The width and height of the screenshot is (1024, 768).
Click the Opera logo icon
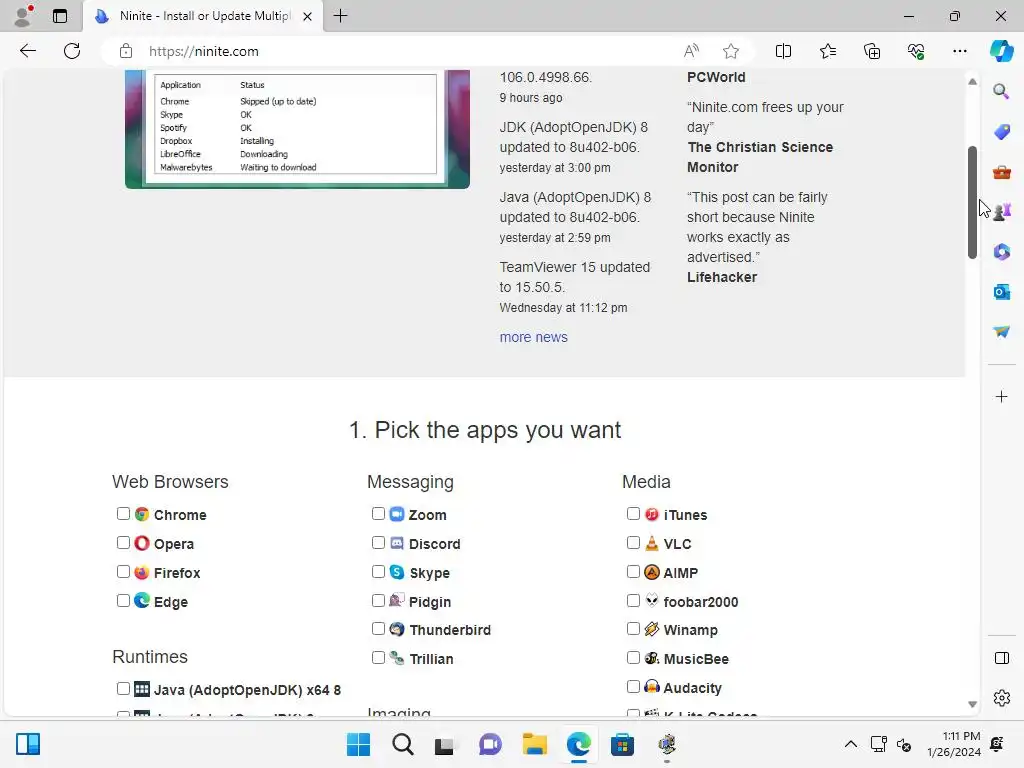coord(142,543)
